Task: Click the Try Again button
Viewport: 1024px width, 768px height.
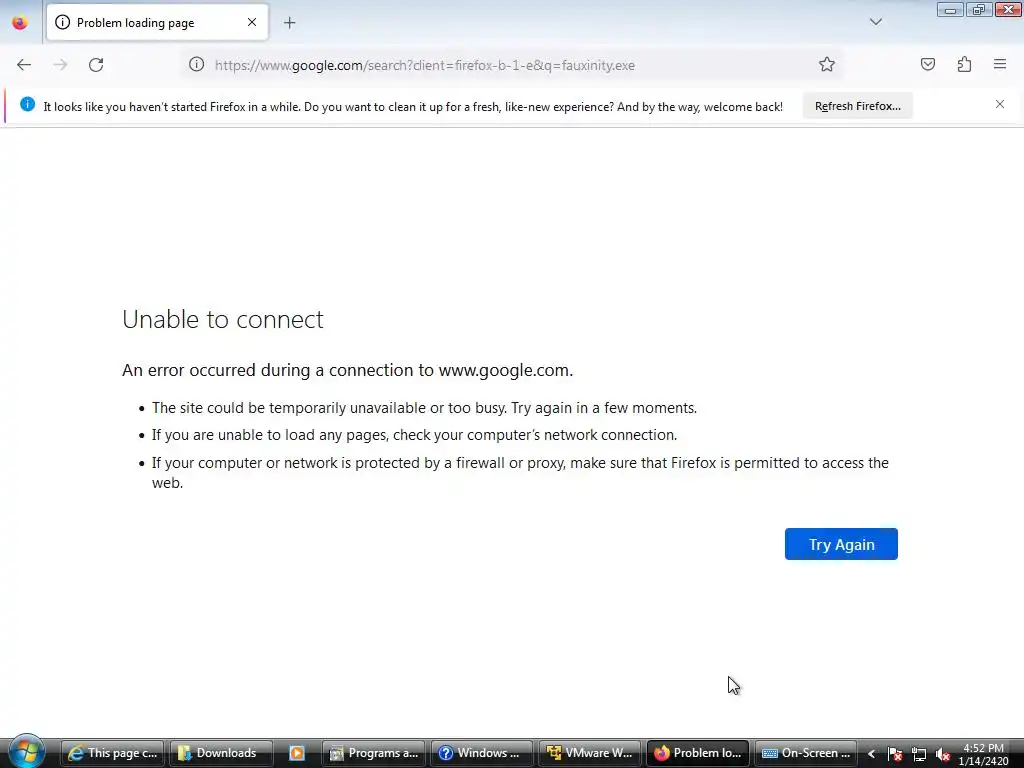Action: pyautogui.click(x=841, y=544)
